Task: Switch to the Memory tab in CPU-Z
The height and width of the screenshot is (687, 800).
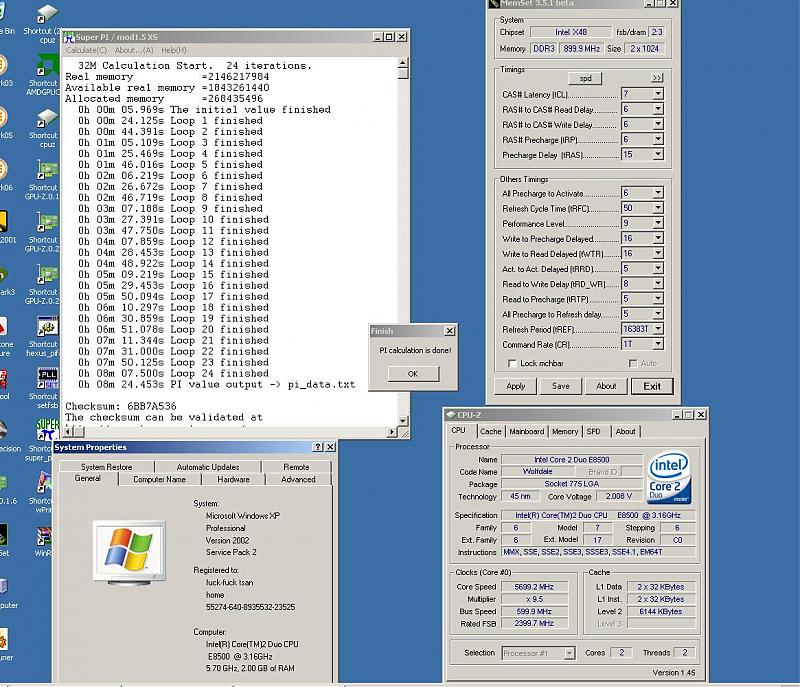Action: (565, 431)
